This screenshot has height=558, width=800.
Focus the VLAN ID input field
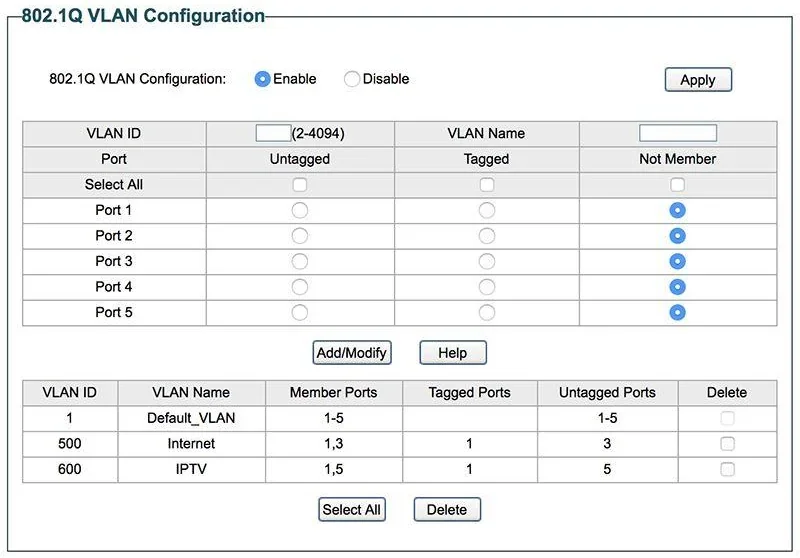(273, 133)
